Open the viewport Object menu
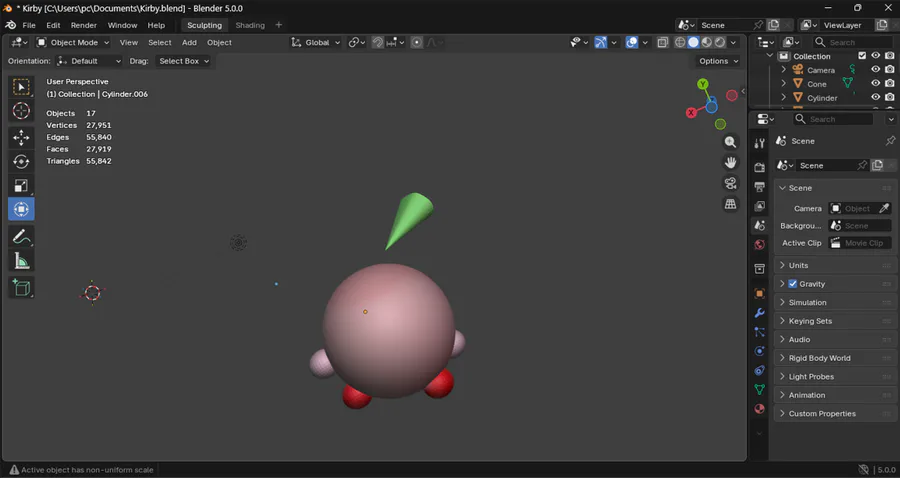This screenshot has width=900, height=478. point(219,42)
